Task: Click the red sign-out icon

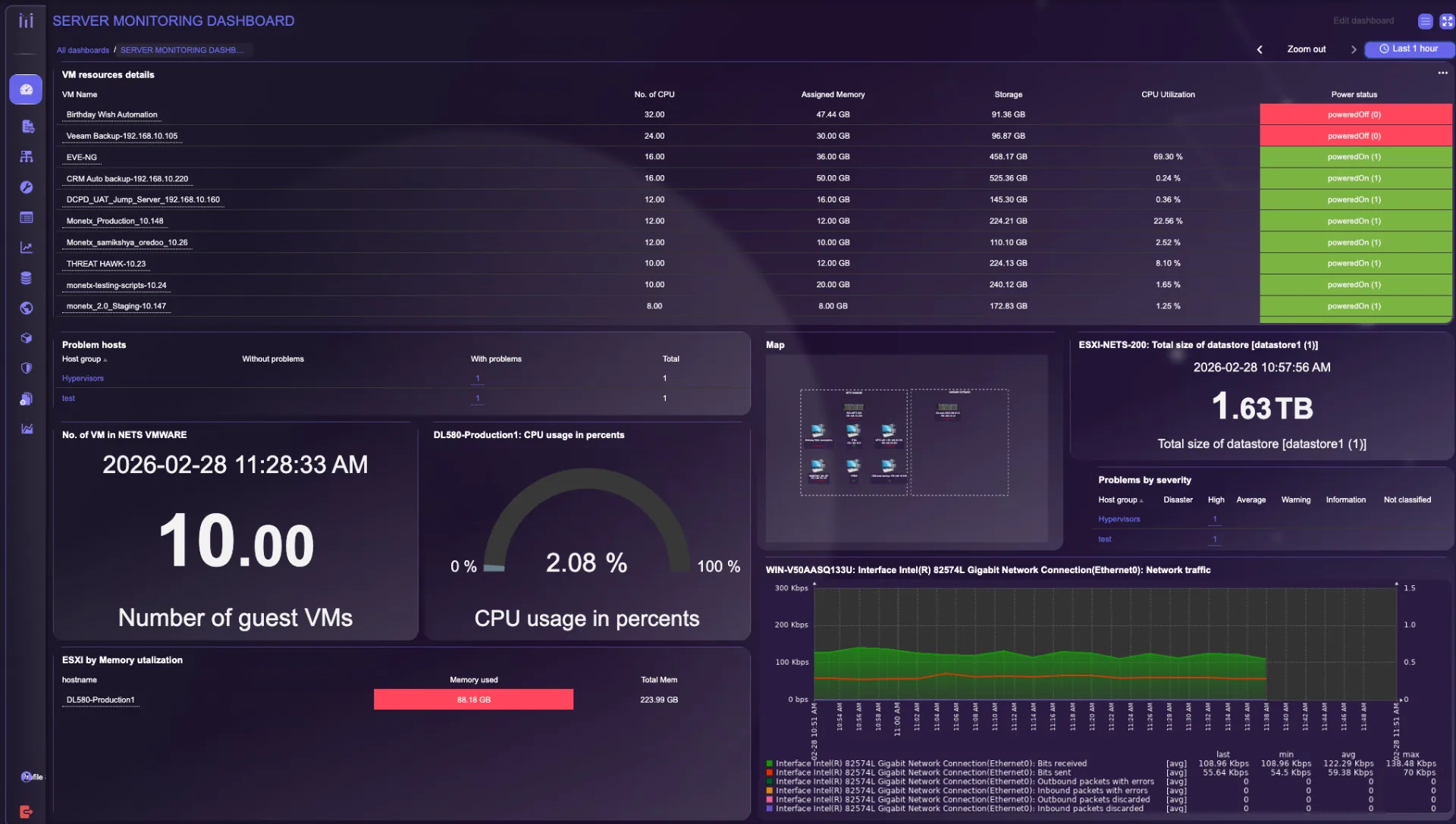Action: click(26, 812)
